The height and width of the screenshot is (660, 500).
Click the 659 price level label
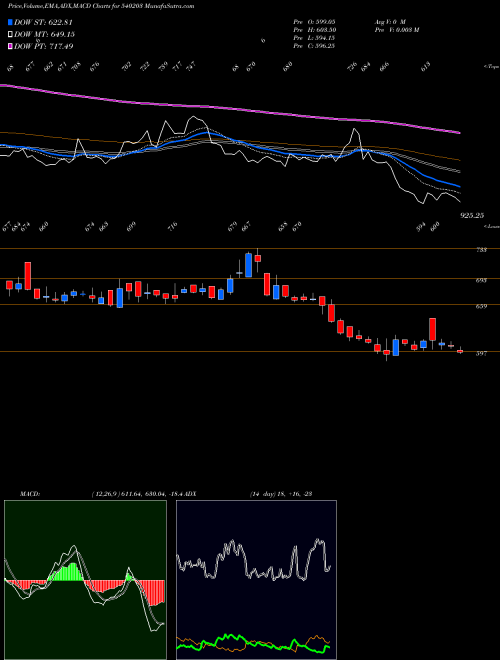click(x=481, y=306)
